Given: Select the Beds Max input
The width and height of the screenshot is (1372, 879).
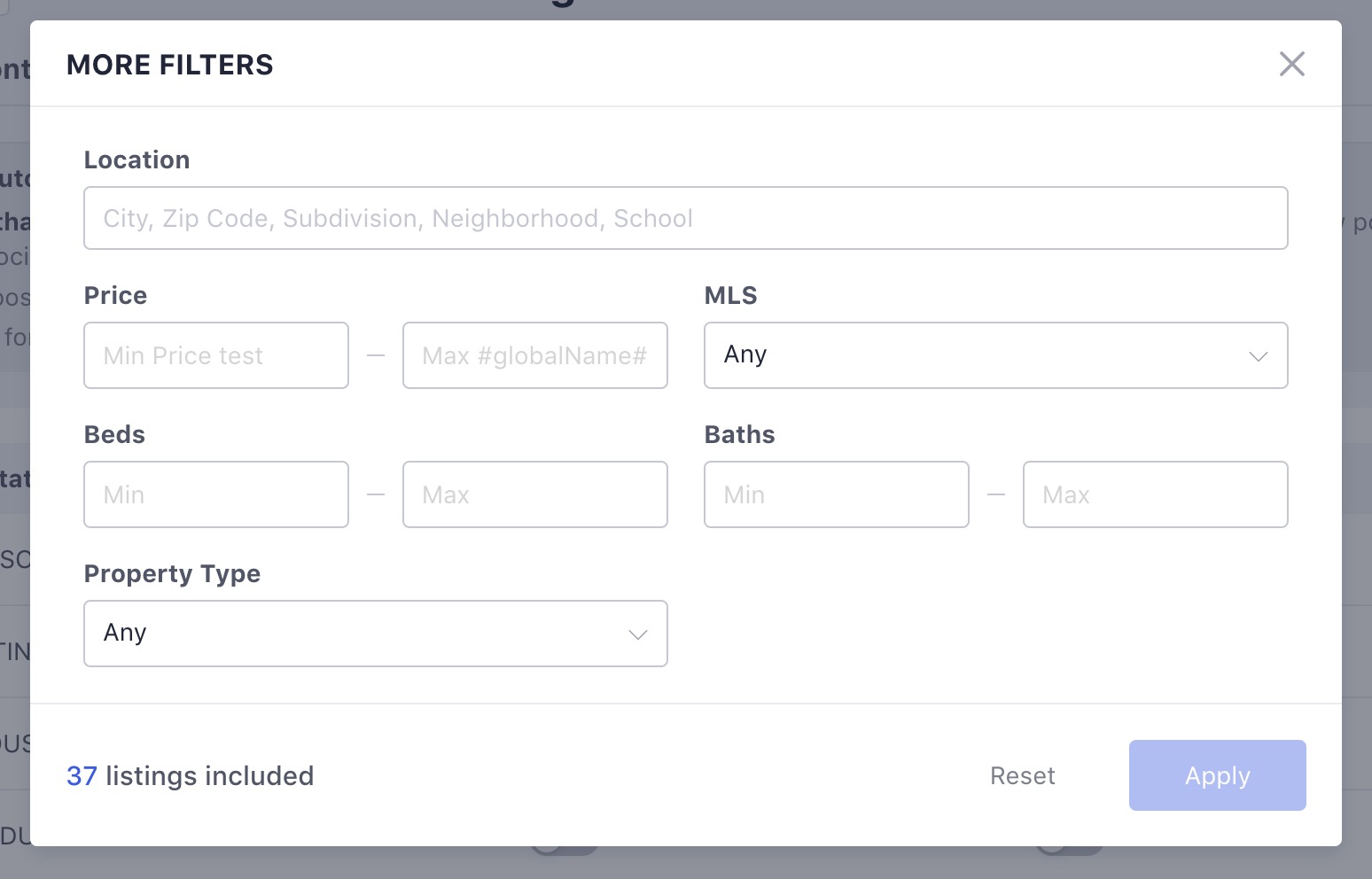Looking at the screenshot, I should point(534,494).
